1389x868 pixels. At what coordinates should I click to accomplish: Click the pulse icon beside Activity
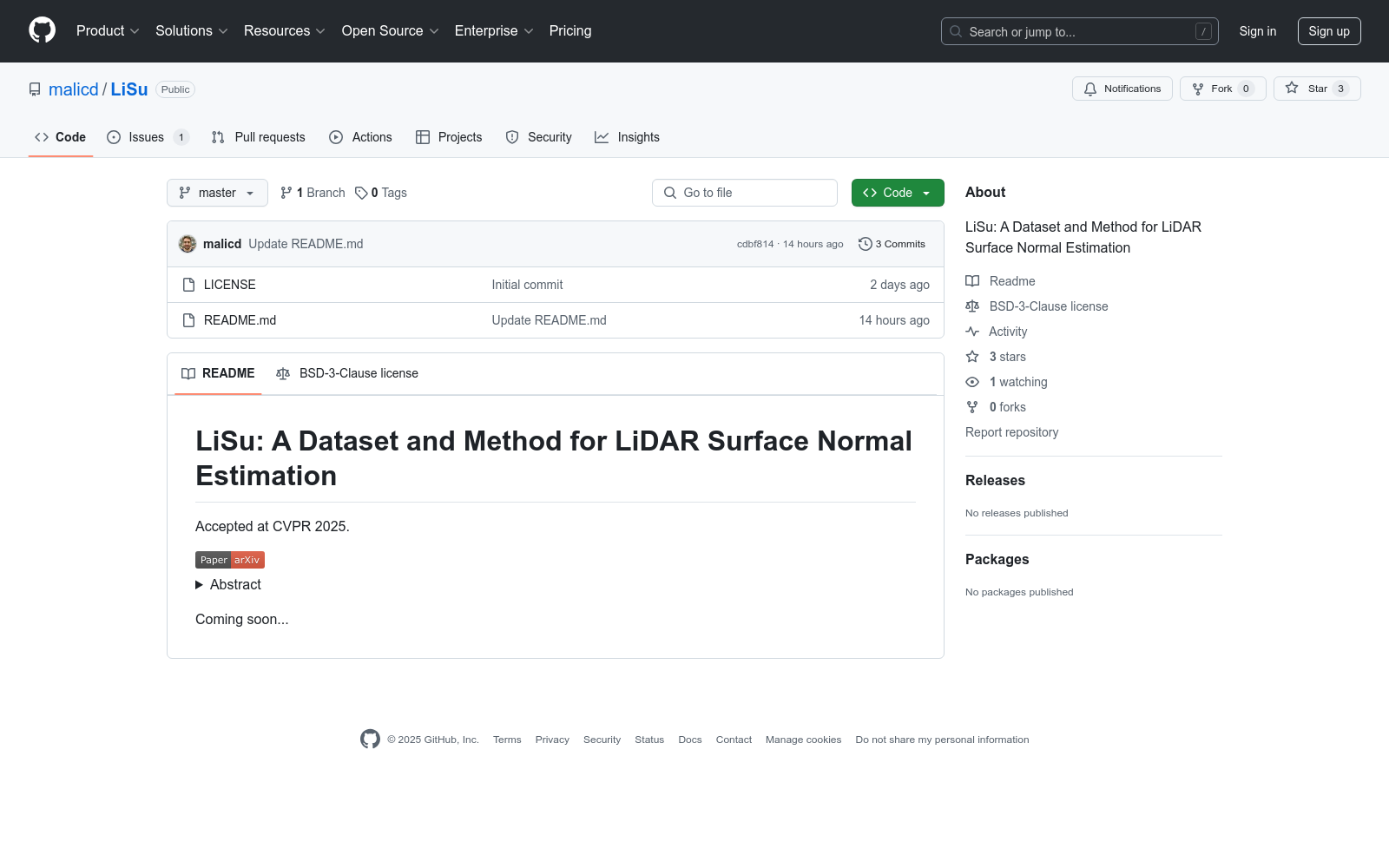pyautogui.click(x=972, y=332)
